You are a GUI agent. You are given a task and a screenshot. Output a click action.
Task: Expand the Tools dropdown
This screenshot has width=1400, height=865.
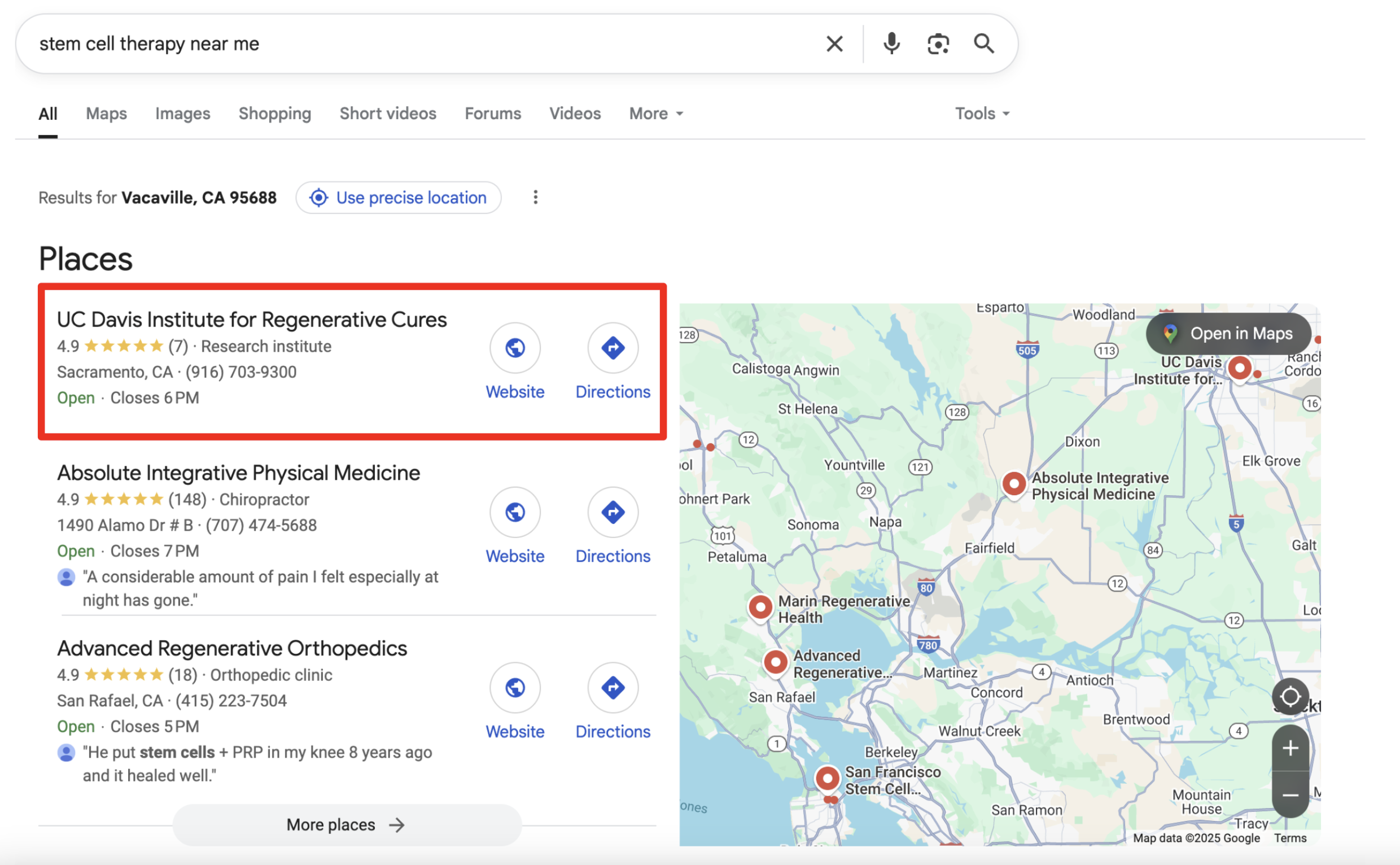[981, 114]
